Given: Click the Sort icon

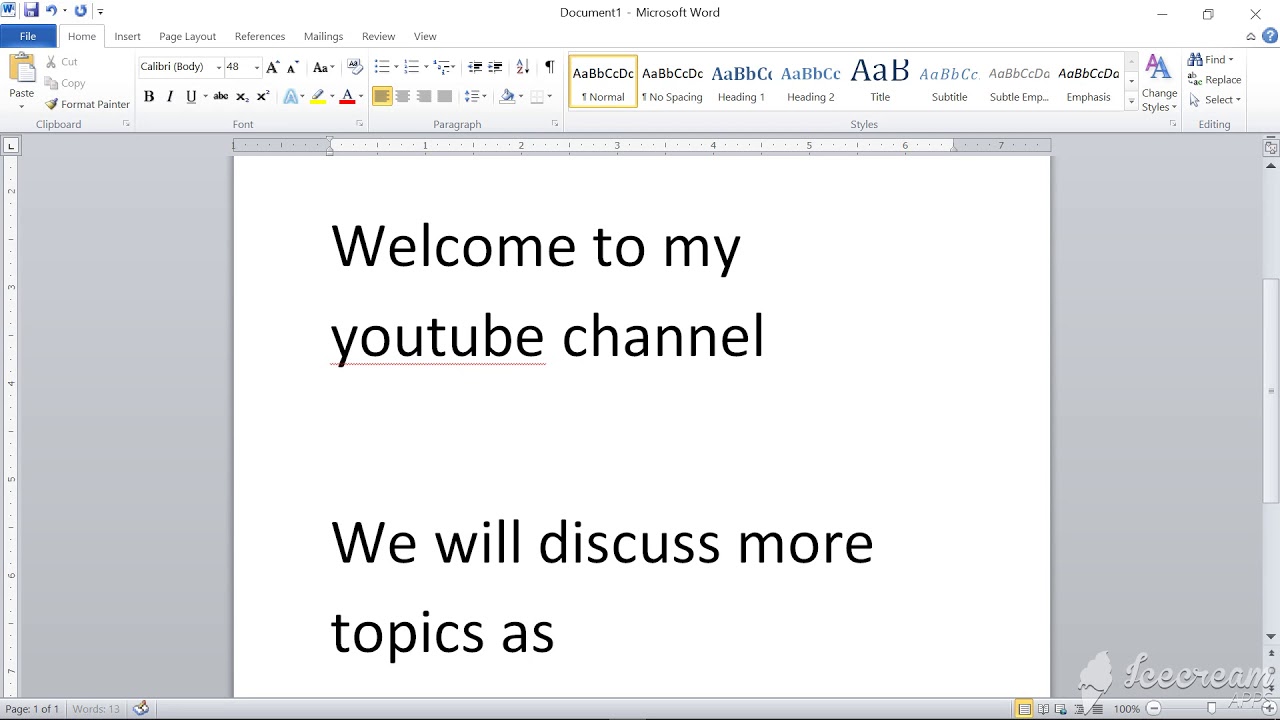Looking at the screenshot, I should (522, 67).
